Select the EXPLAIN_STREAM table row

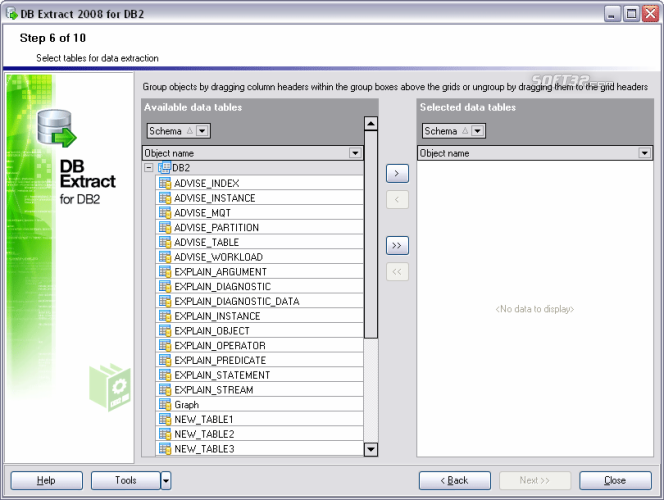point(260,390)
